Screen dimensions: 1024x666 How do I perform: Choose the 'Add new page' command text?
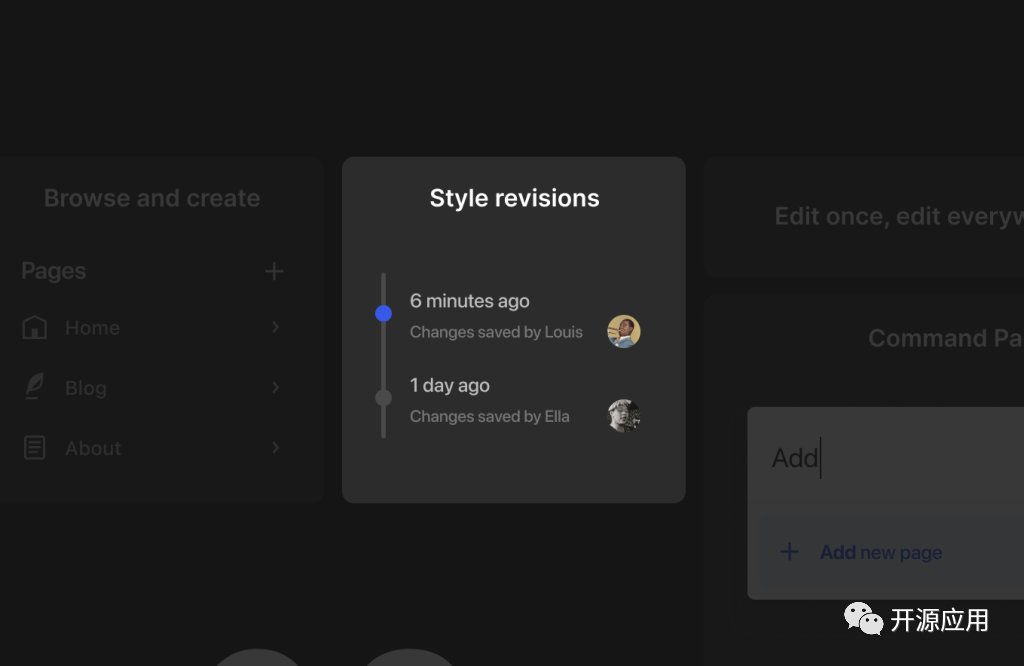[881, 552]
